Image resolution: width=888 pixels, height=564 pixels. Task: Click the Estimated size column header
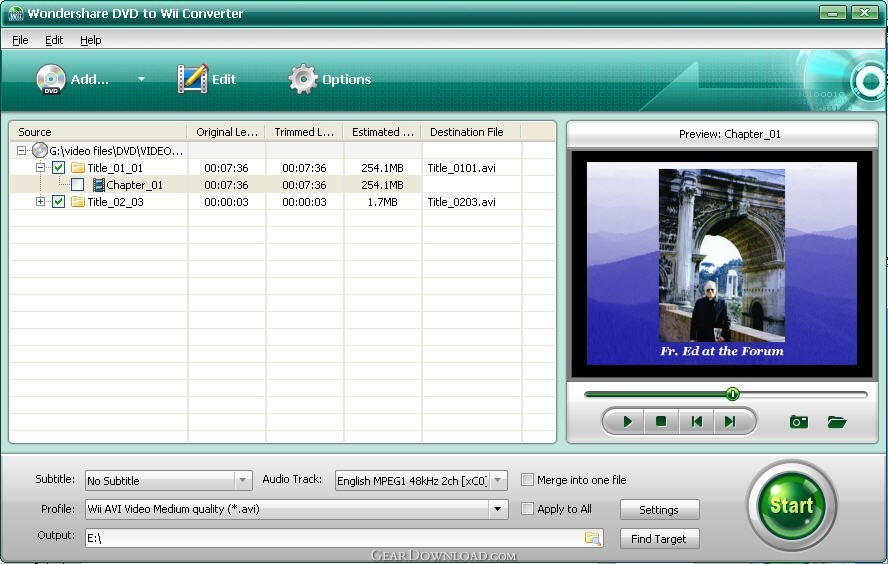point(382,132)
